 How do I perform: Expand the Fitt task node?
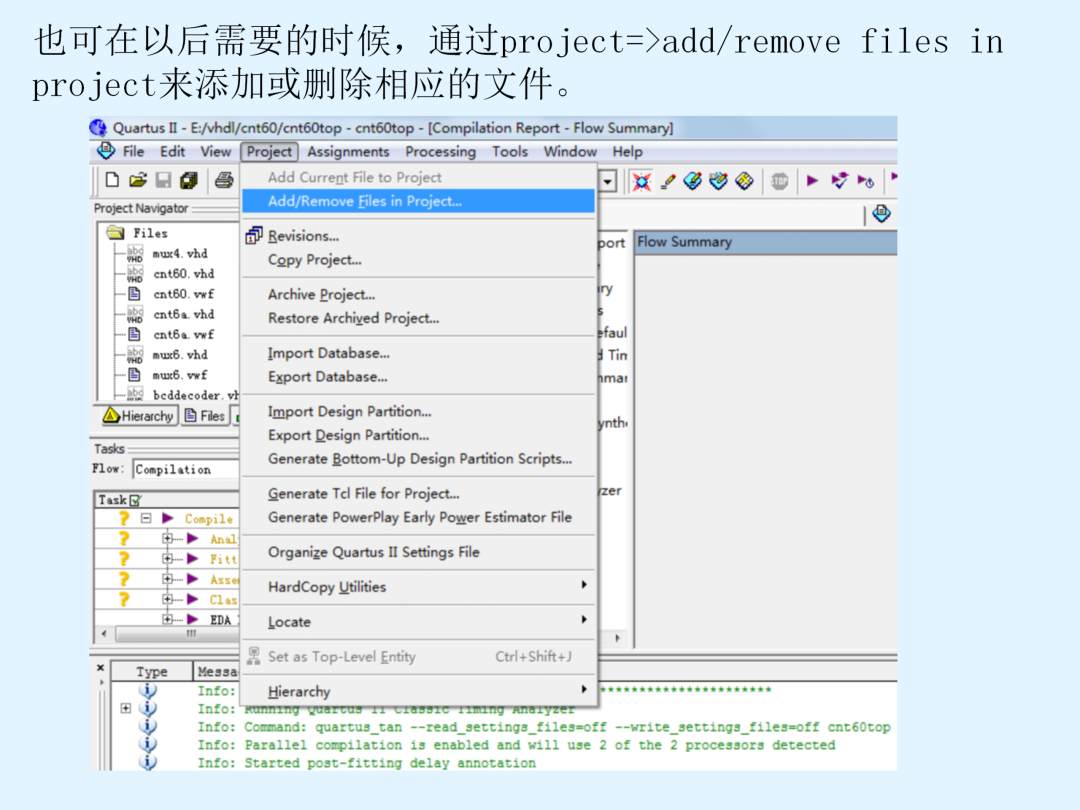pyautogui.click(x=167, y=559)
